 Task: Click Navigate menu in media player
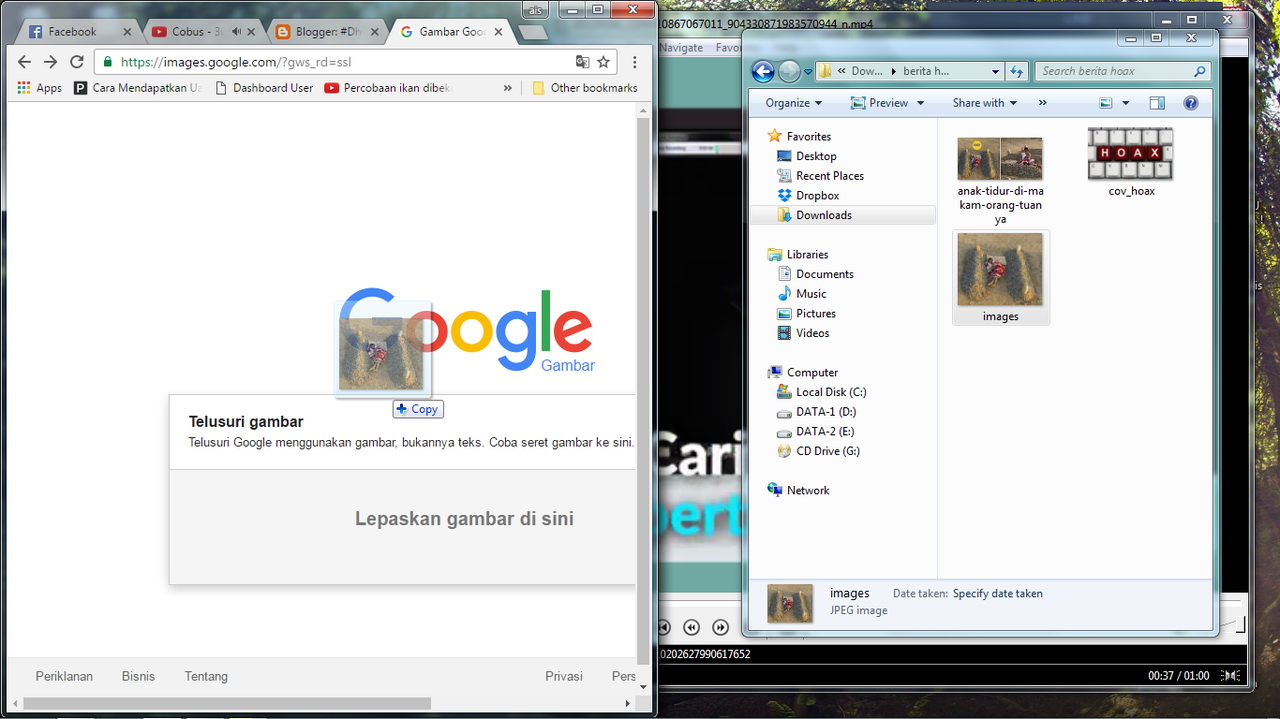pyautogui.click(x=682, y=47)
